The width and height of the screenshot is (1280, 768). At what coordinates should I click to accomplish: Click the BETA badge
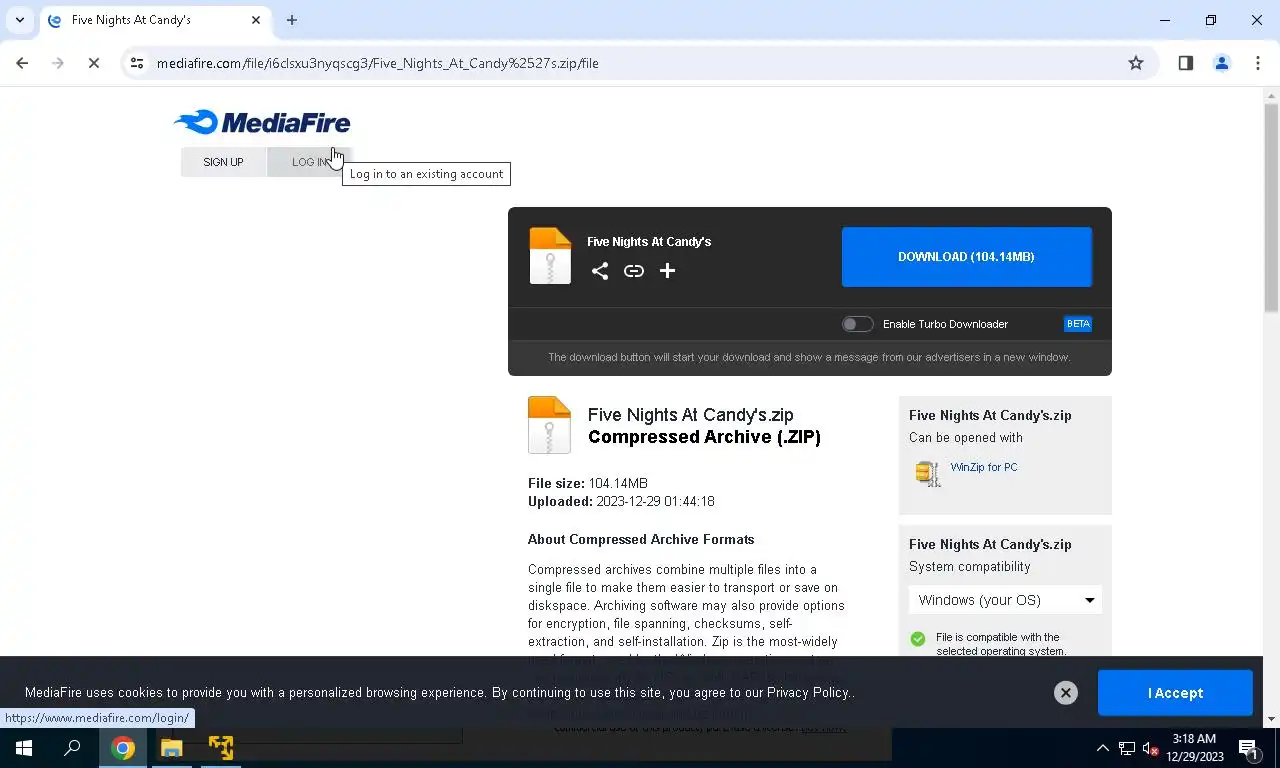(x=1078, y=324)
